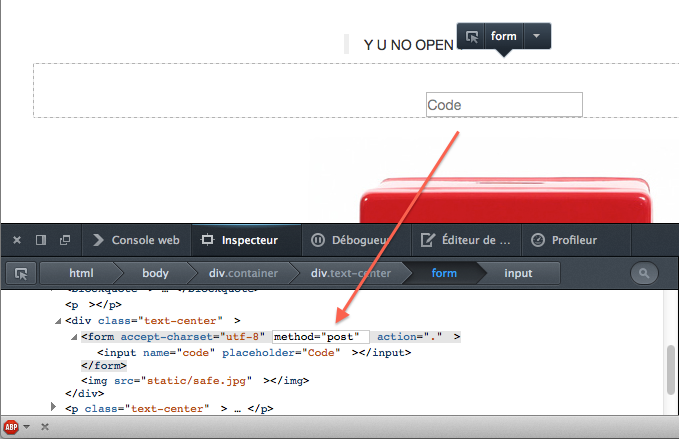The width and height of the screenshot is (679, 439).
Task: Click the picker icon in the form tooltip
Action: [x=472, y=36]
